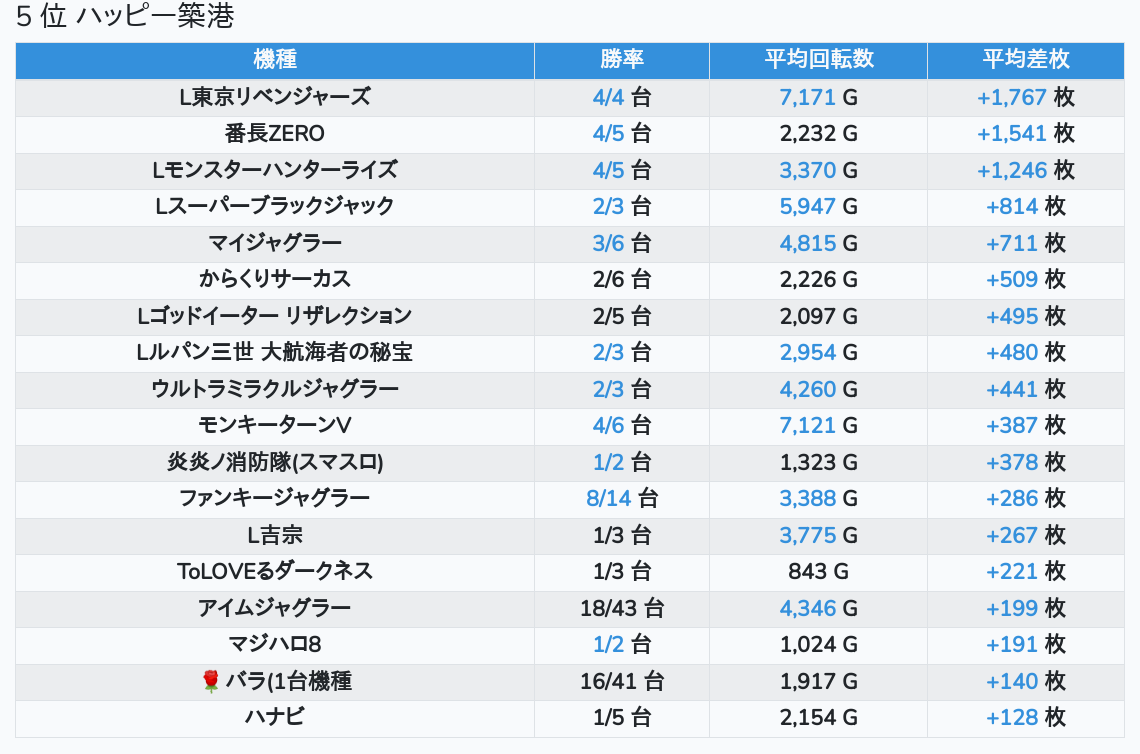The height and width of the screenshot is (754, 1140).
Task: Select machine name 炎炎ノ消防隊(スマスロ)
Action: [x=275, y=462]
